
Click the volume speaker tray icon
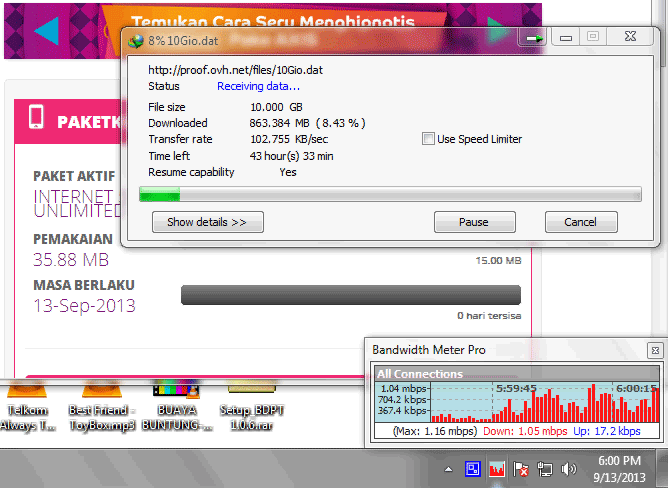click(x=568, y=469)
